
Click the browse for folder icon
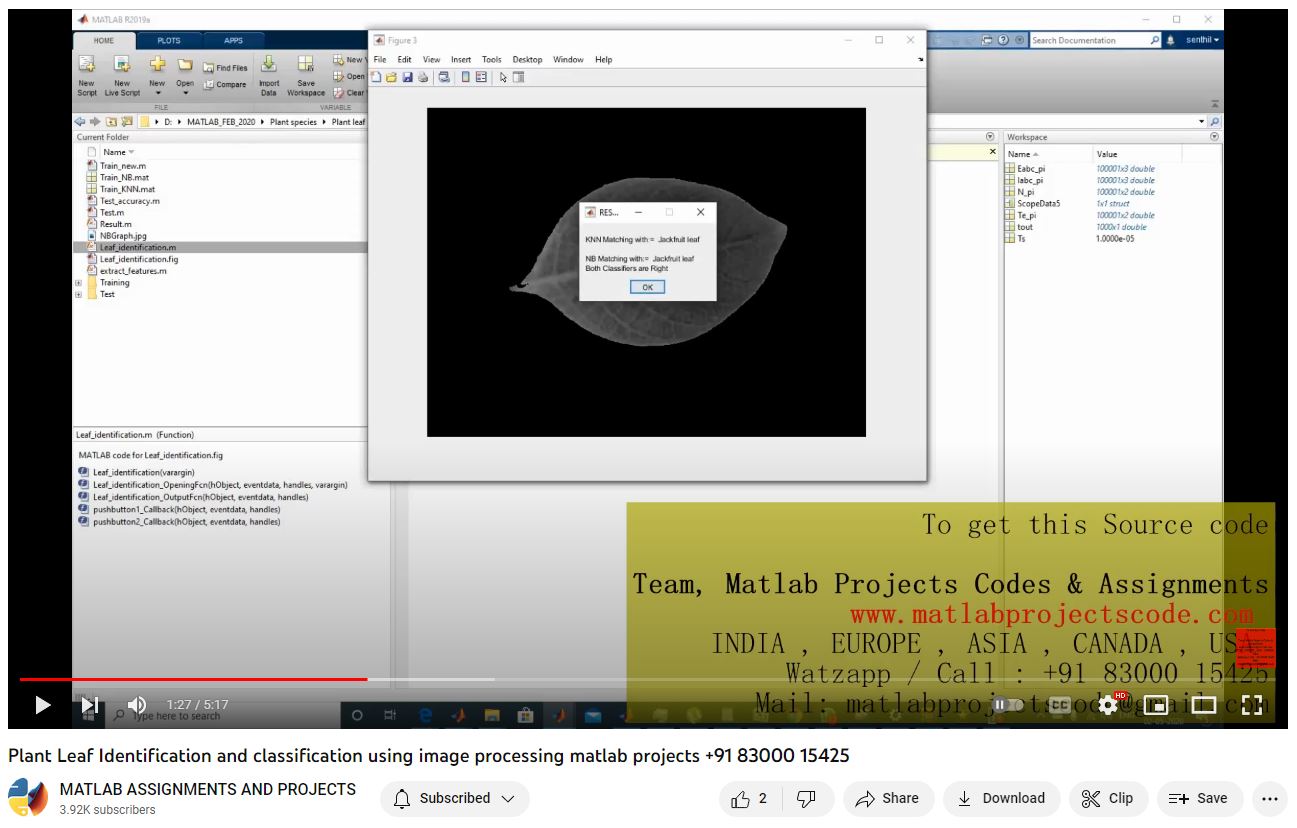(127, 122)
